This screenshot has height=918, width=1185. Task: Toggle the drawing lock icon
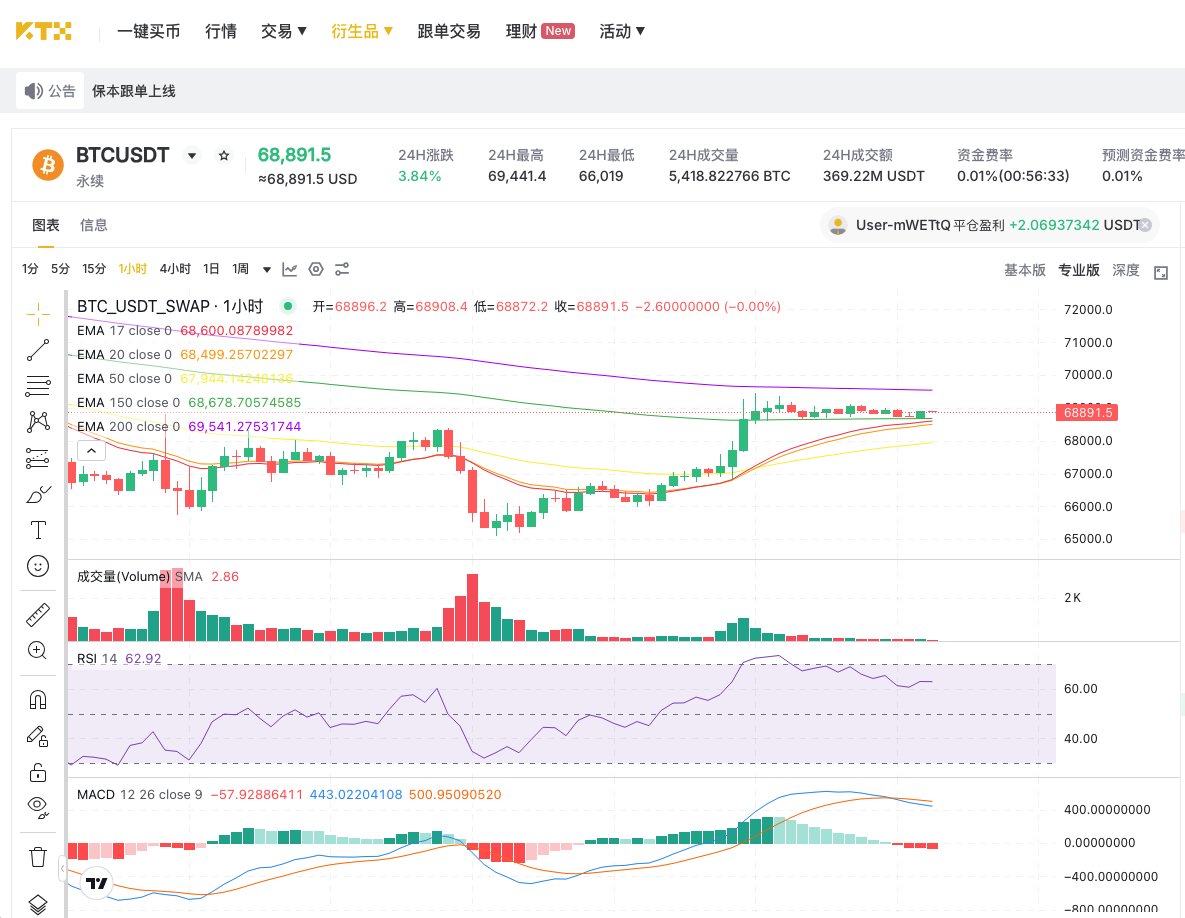coord(38,771)
